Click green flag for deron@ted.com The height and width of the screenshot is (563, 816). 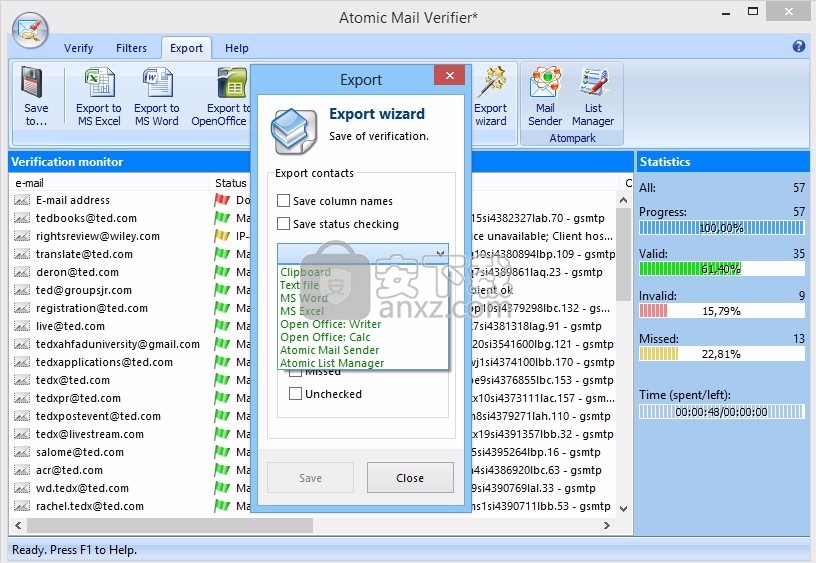pyautogui.click(x=222, y=272)
